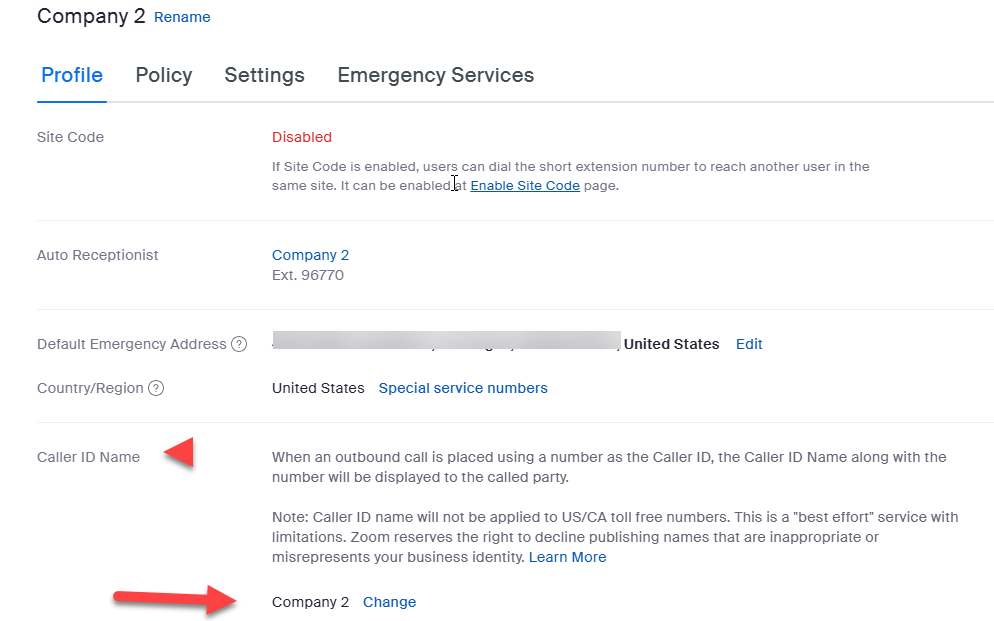Screen dimensions: 994x621
Task: Click the Site Code label
Action: point(70,137)
